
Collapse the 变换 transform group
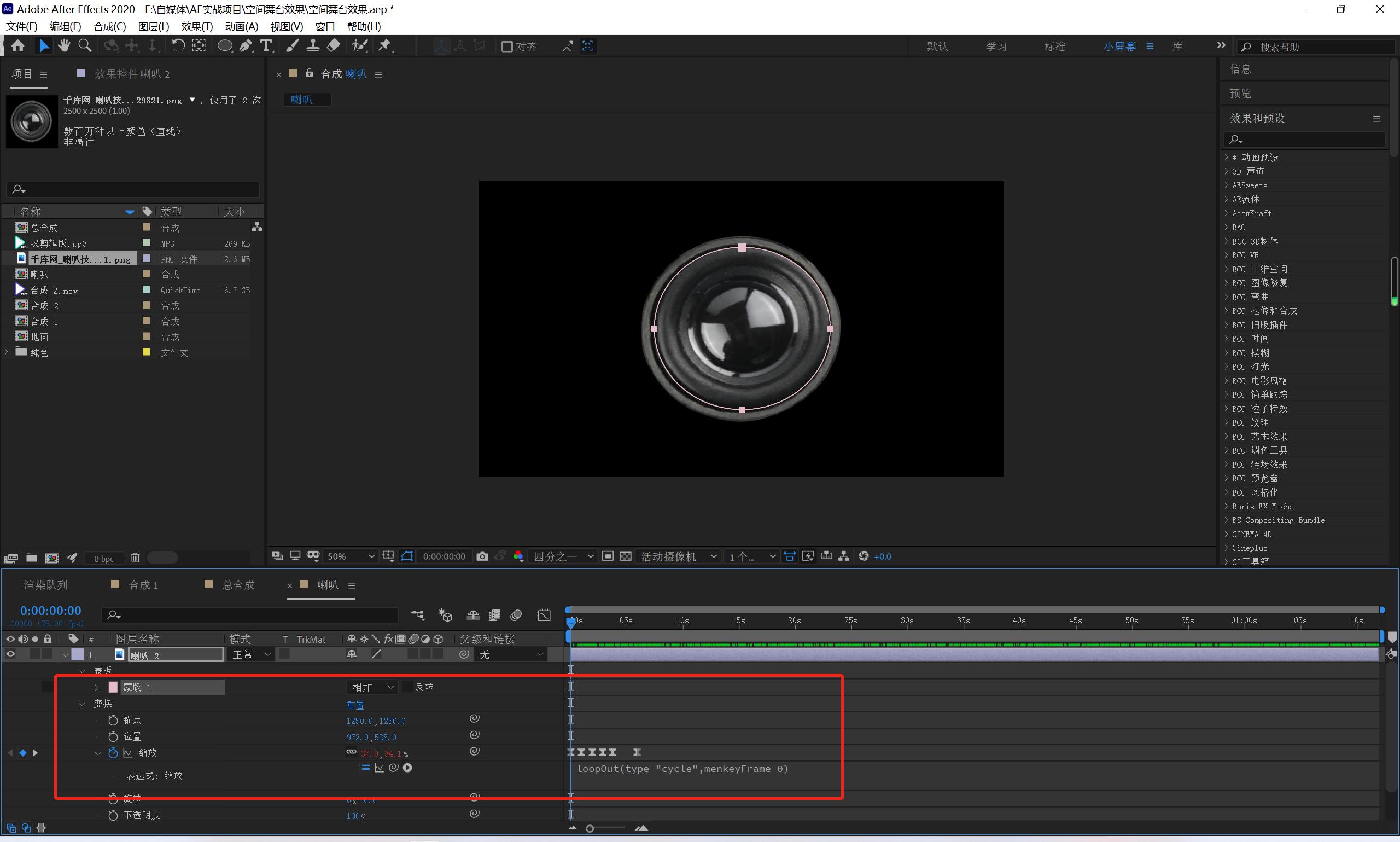pos(81,704)
